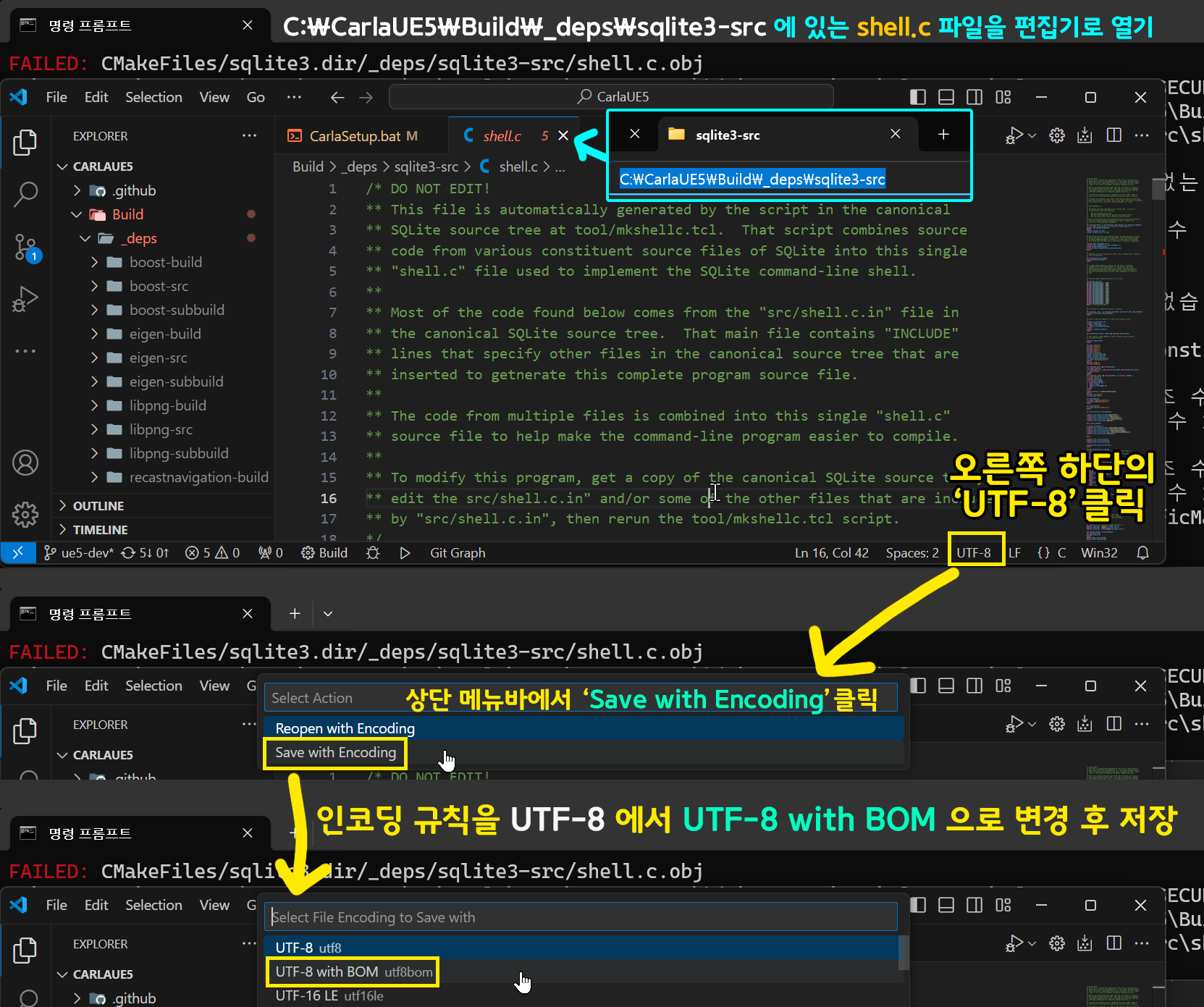Expand libpng-subbuild folder

point(94,453)
